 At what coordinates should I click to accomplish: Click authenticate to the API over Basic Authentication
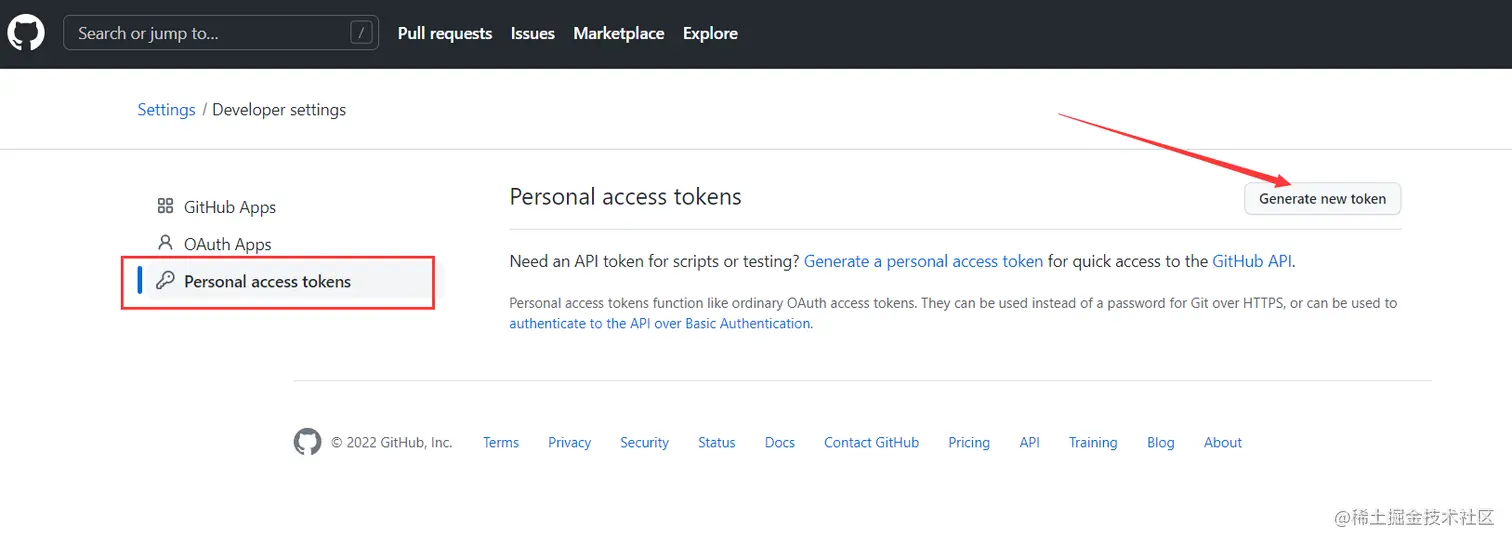click(x=661, y=323)
